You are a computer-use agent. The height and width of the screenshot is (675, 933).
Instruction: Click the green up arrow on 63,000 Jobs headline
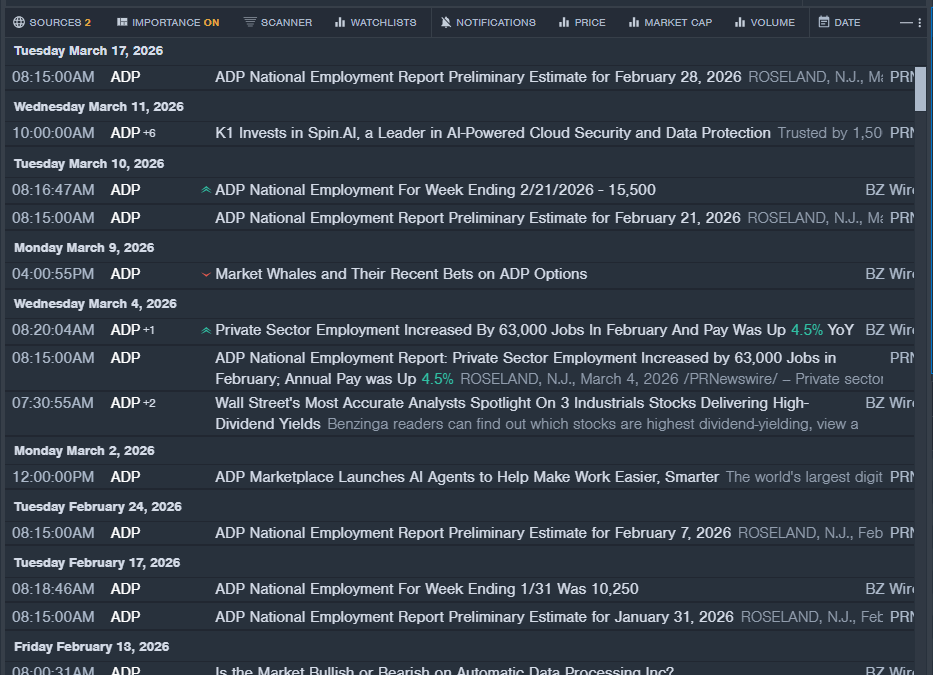(206, 330)
